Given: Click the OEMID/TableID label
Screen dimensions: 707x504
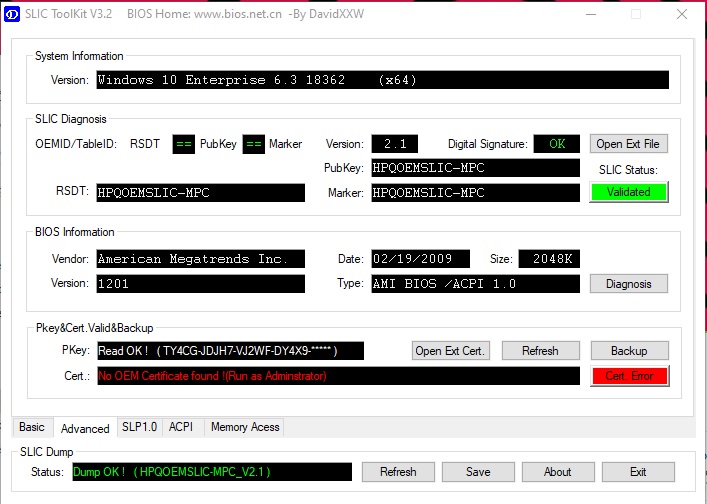Looking at the screenshot, I should point(76,144).
